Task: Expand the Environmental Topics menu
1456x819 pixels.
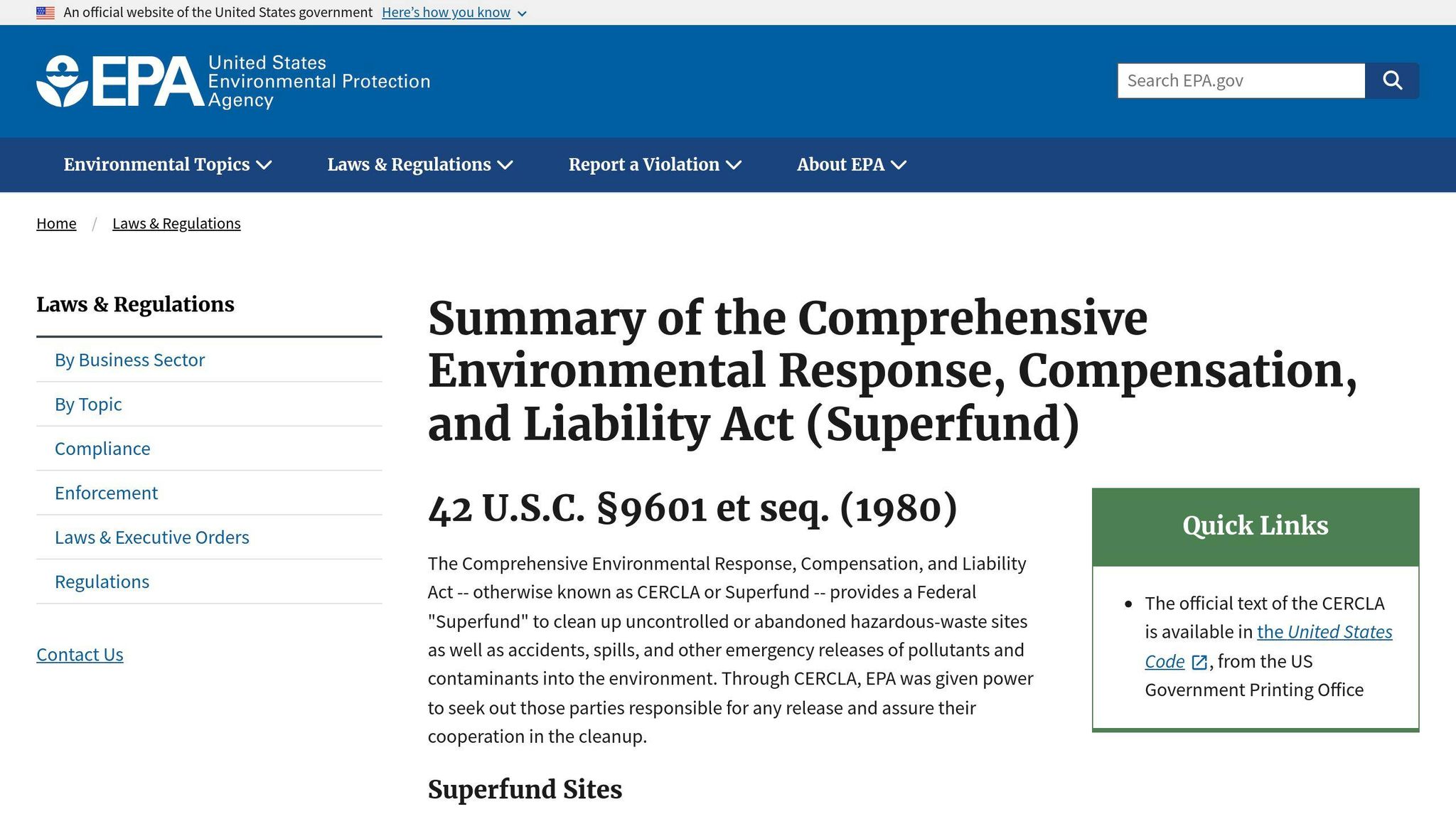Action: tap(168, 165)
